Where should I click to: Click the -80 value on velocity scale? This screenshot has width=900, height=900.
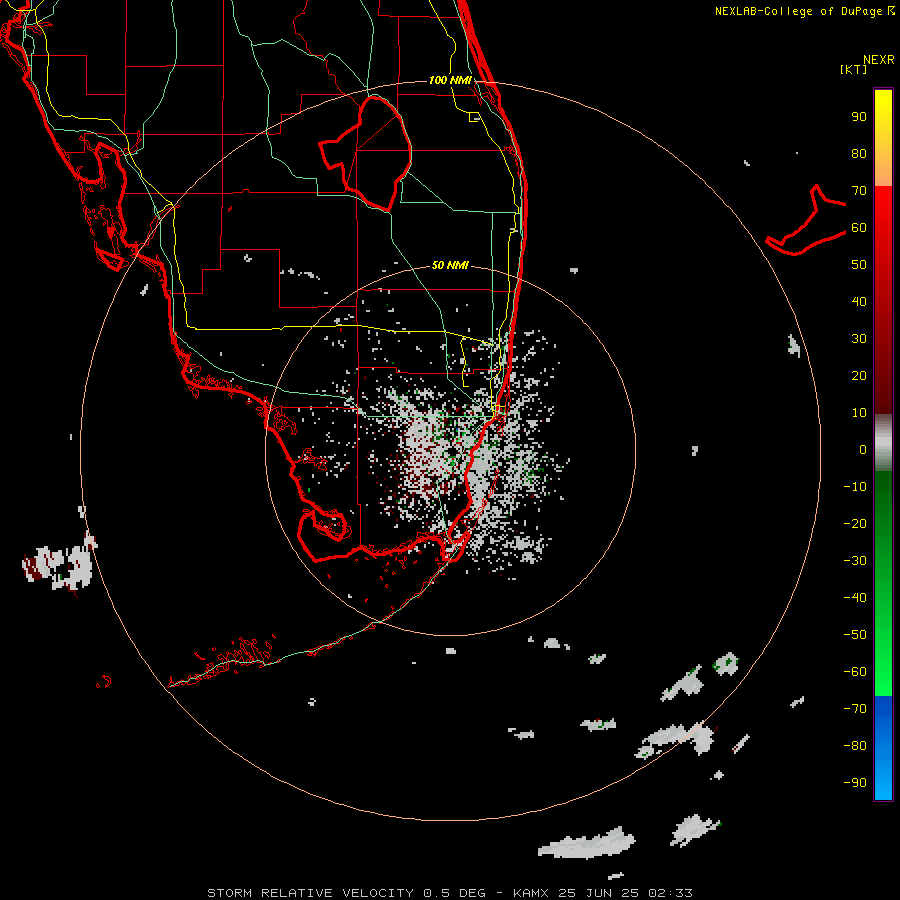(855, 746)
